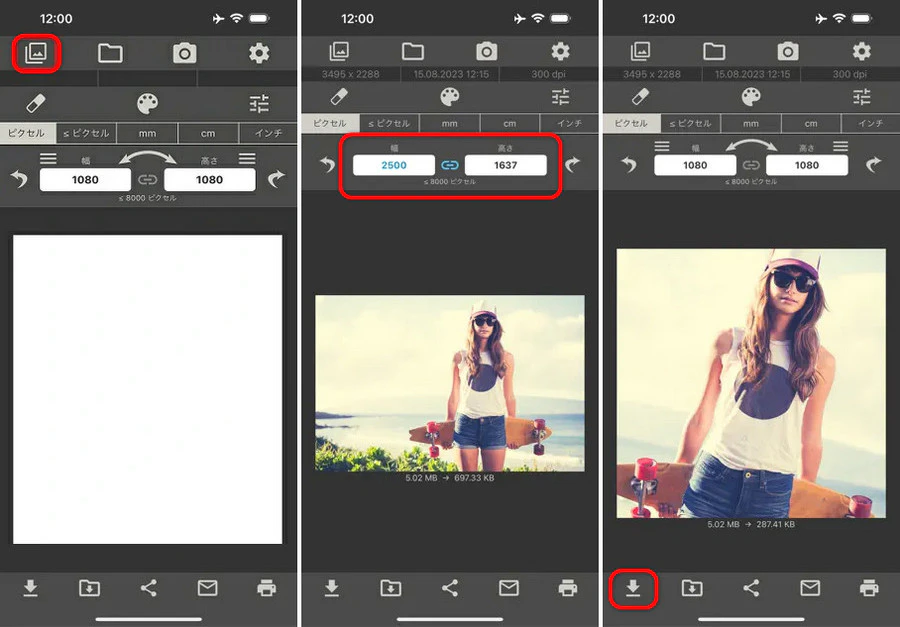Tap mail icon under the blank white canvas
Viewport: 900px width, 627px height.
pos(207,588)
